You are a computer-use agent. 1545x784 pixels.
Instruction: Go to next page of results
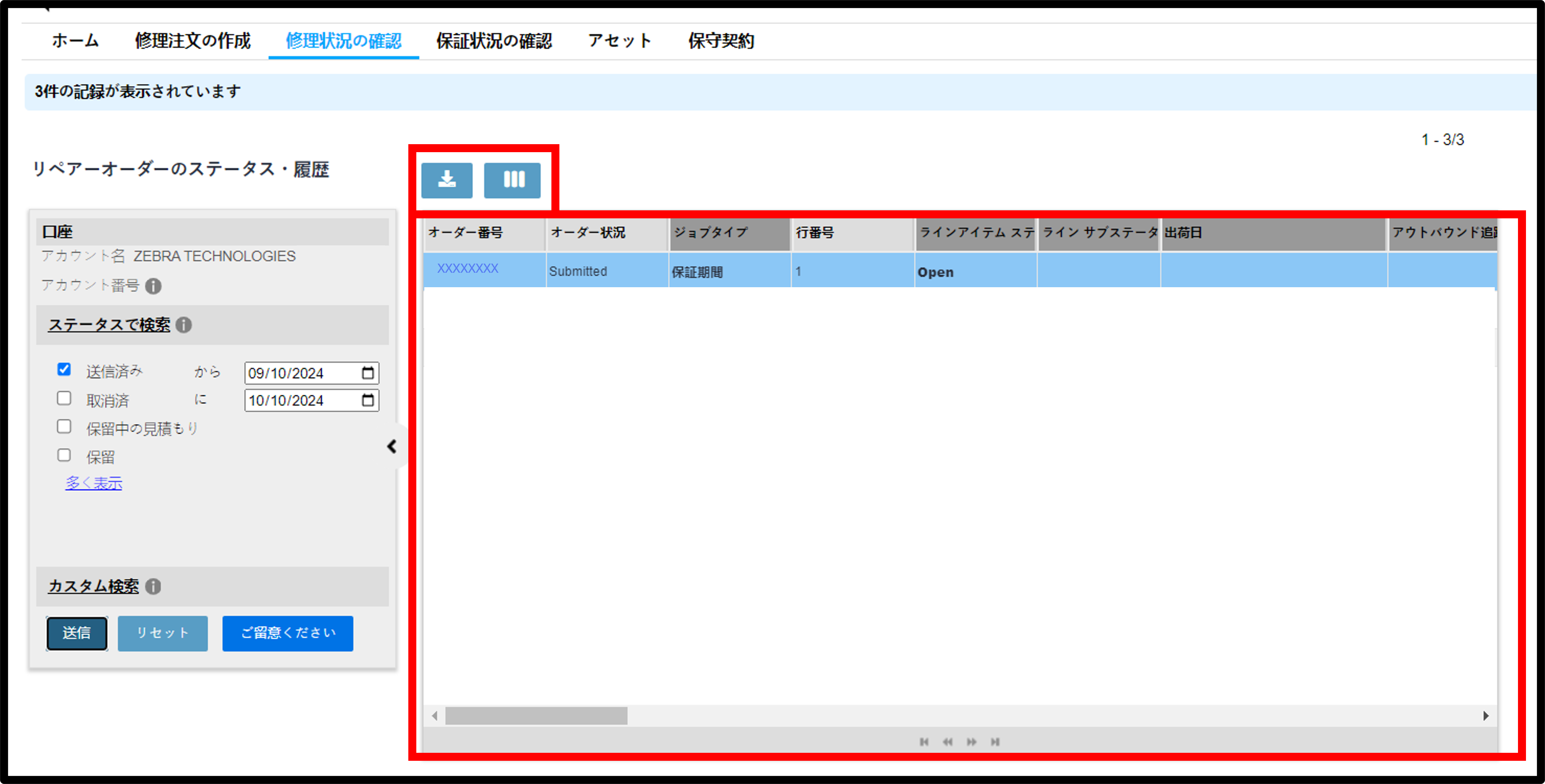click(x=972, y=742)
